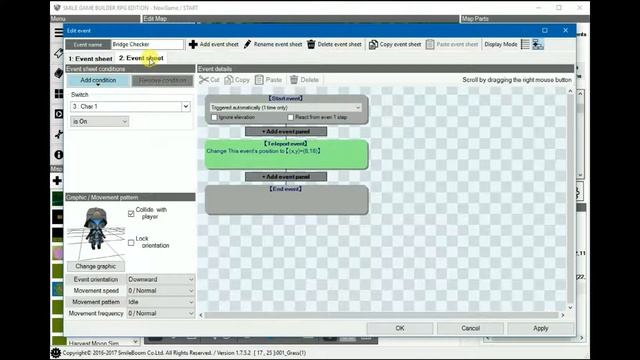Click the info circle icon in left sidebar
This screenshot has height=360, width=640.
59,155
